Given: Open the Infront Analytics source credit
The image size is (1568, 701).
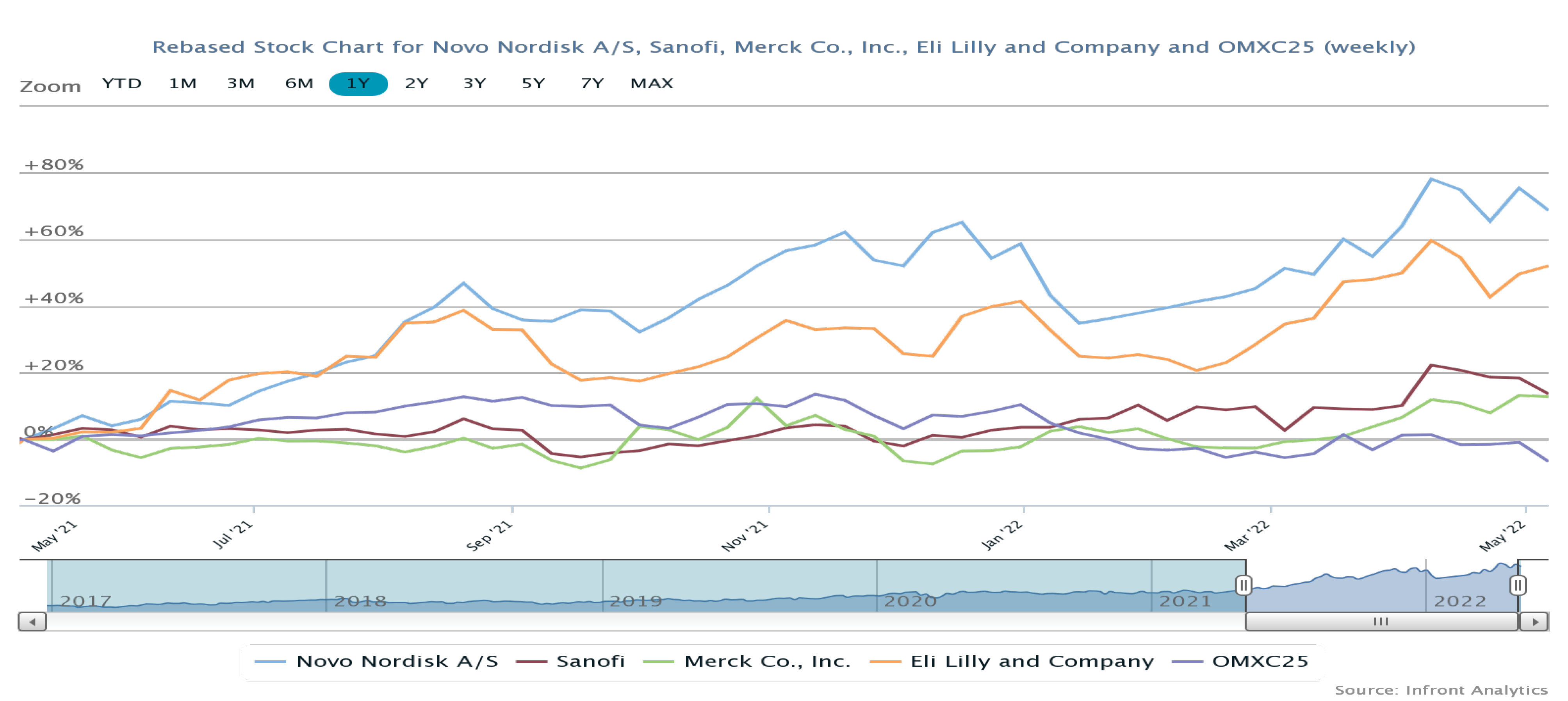Looking at the screenshot, I should tap(1441, 690).
